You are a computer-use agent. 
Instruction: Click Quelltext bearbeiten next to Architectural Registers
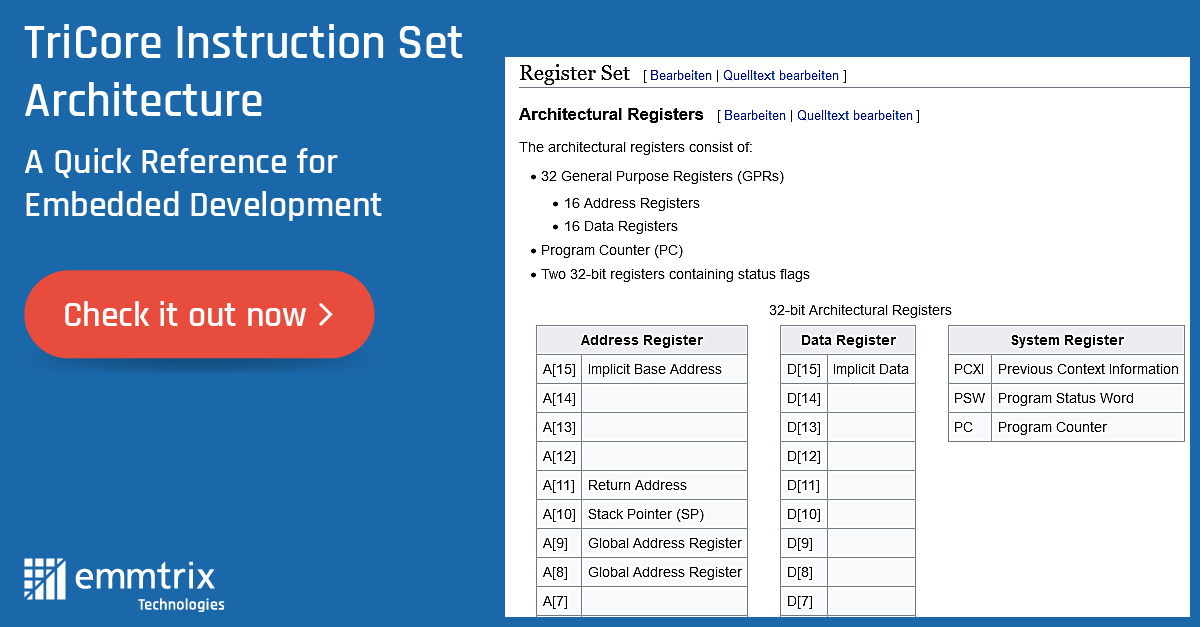pyautogui.click(x=855, y=115)
